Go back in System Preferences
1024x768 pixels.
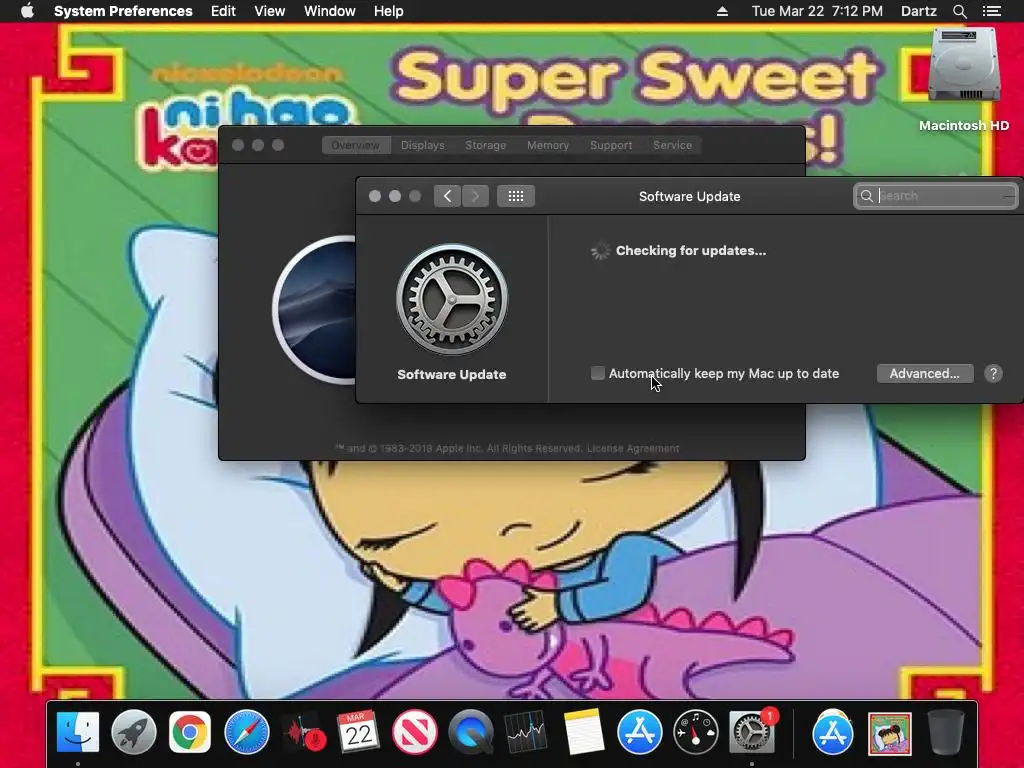(447, 196)
